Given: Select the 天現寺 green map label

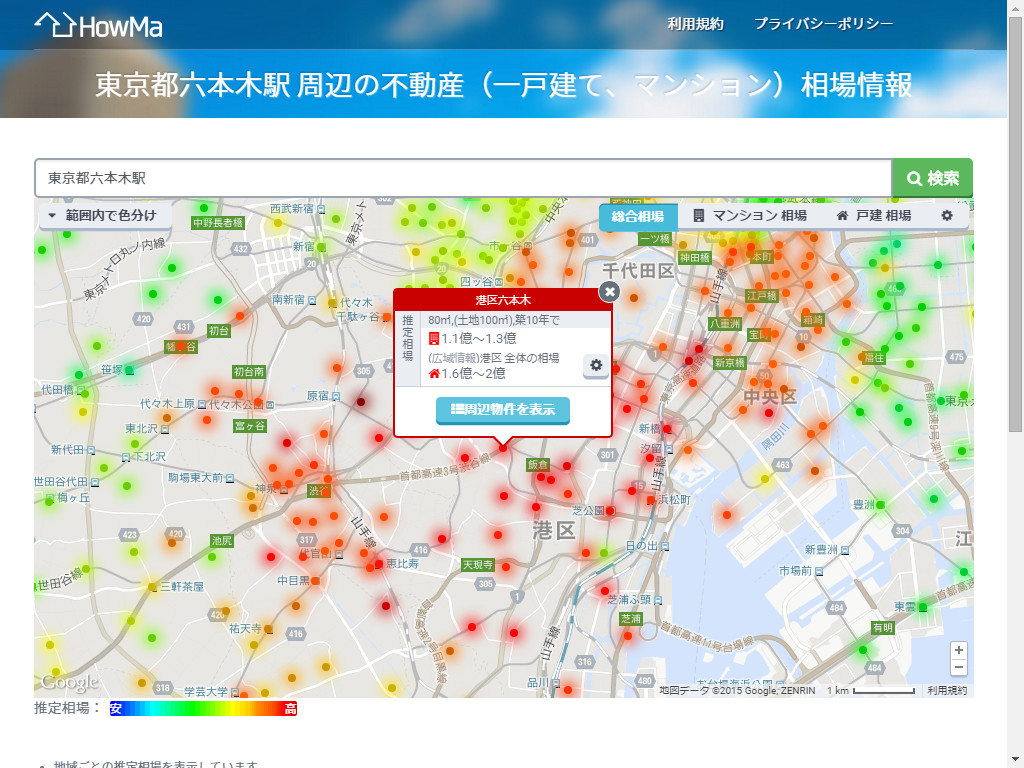Looking at the screenshot, I should click(x=477, y=565).
